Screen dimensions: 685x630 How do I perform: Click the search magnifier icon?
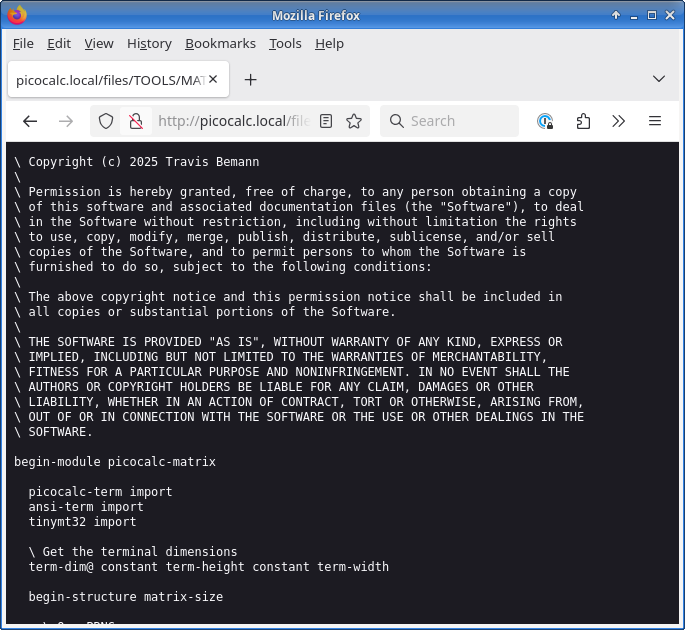pyautogui.click(x=397, y=121)
